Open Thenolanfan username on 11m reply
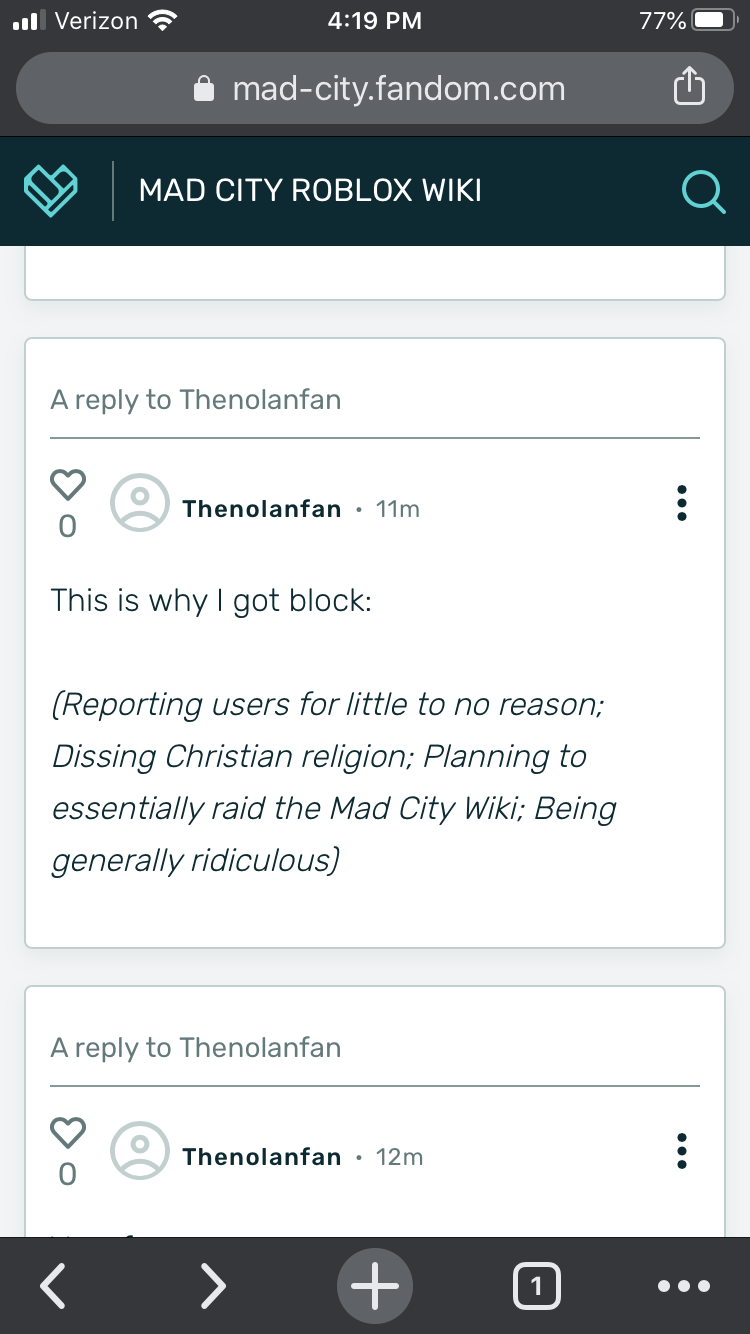Viewport: 750px width, 1334px height. pos(262,509)
